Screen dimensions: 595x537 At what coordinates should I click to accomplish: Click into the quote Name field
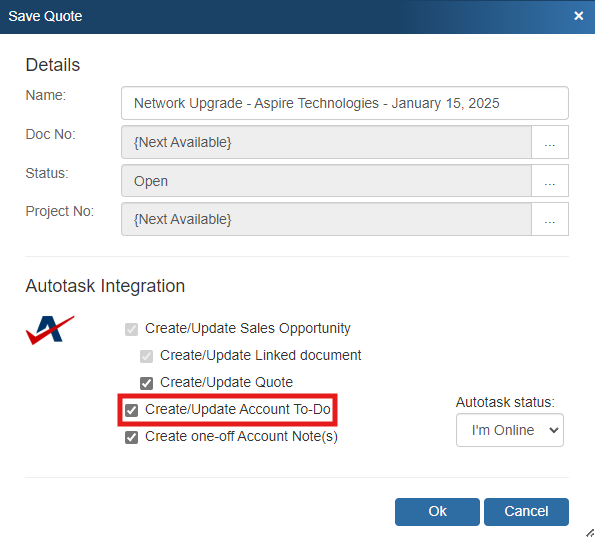point(345,103)
